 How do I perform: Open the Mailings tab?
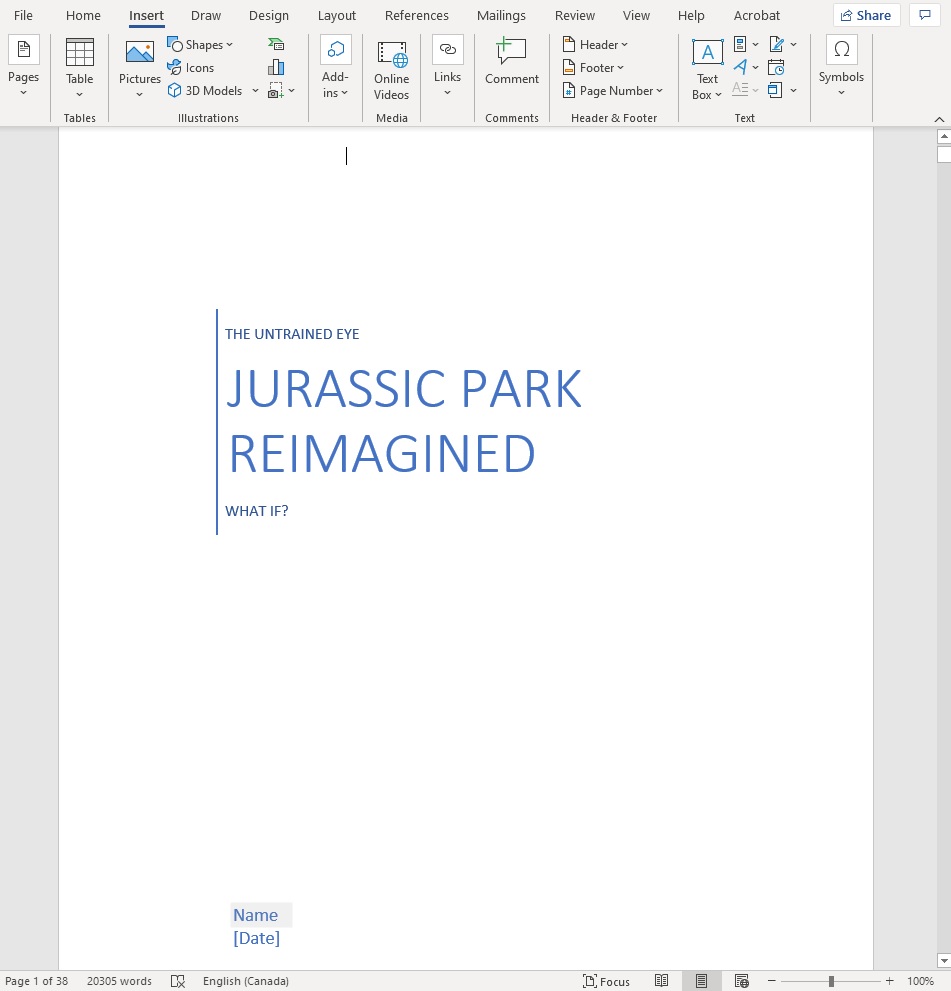[500, 15]
